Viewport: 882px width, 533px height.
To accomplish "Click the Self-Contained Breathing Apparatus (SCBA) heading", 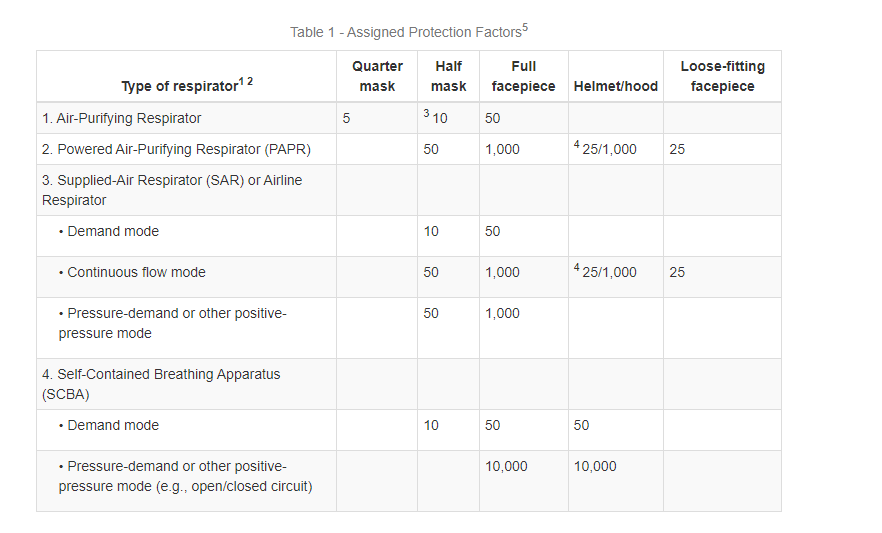I will pyautogui.click(x=161, y=384).
